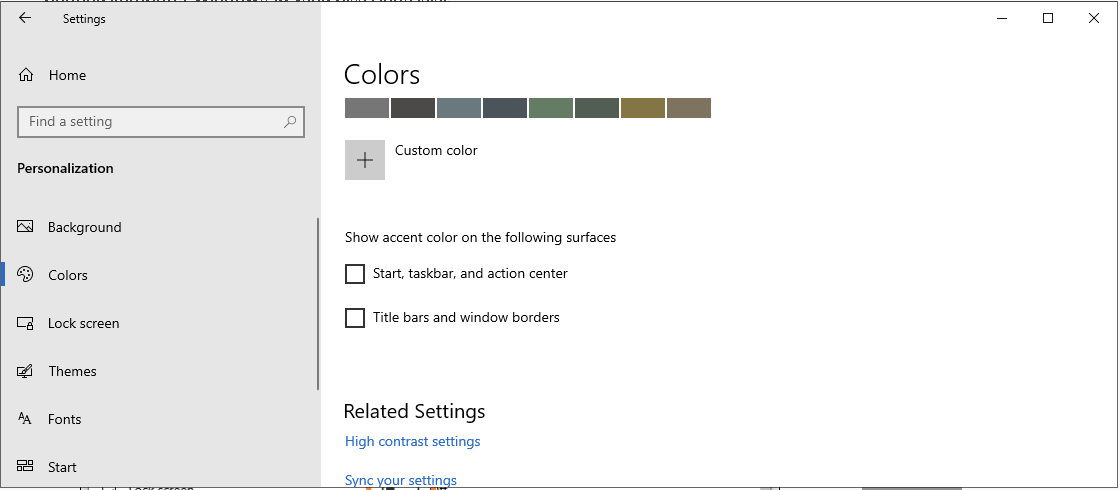Pick the first gray color swatch

tap(366, 108)
